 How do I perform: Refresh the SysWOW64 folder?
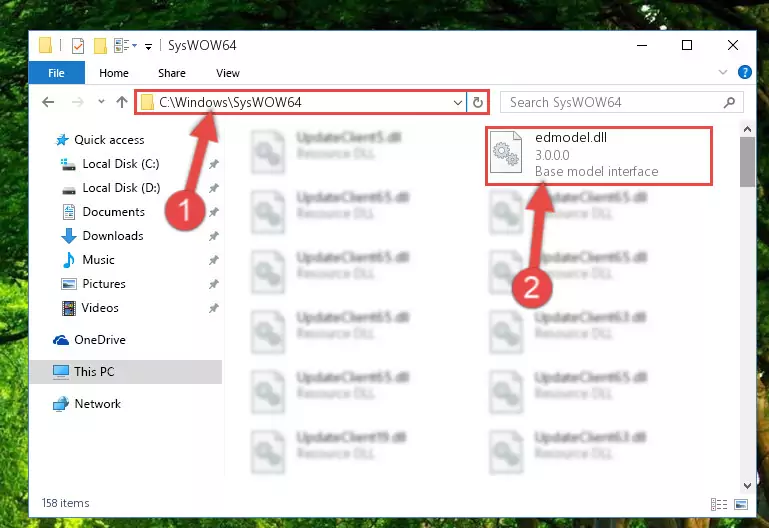tap(478, 102)
